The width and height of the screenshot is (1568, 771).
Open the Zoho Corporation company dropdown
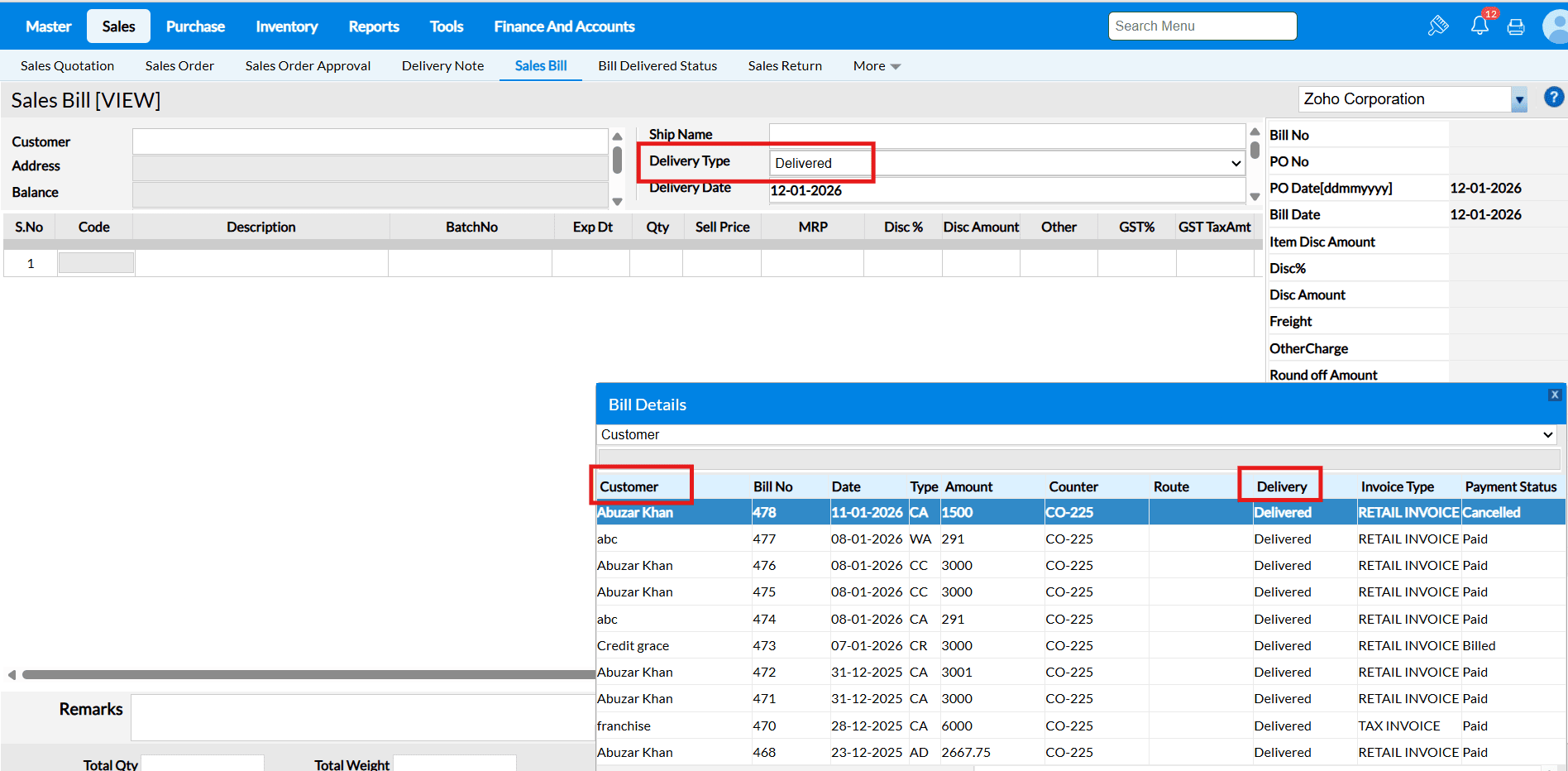click(x=1518, y=100)
